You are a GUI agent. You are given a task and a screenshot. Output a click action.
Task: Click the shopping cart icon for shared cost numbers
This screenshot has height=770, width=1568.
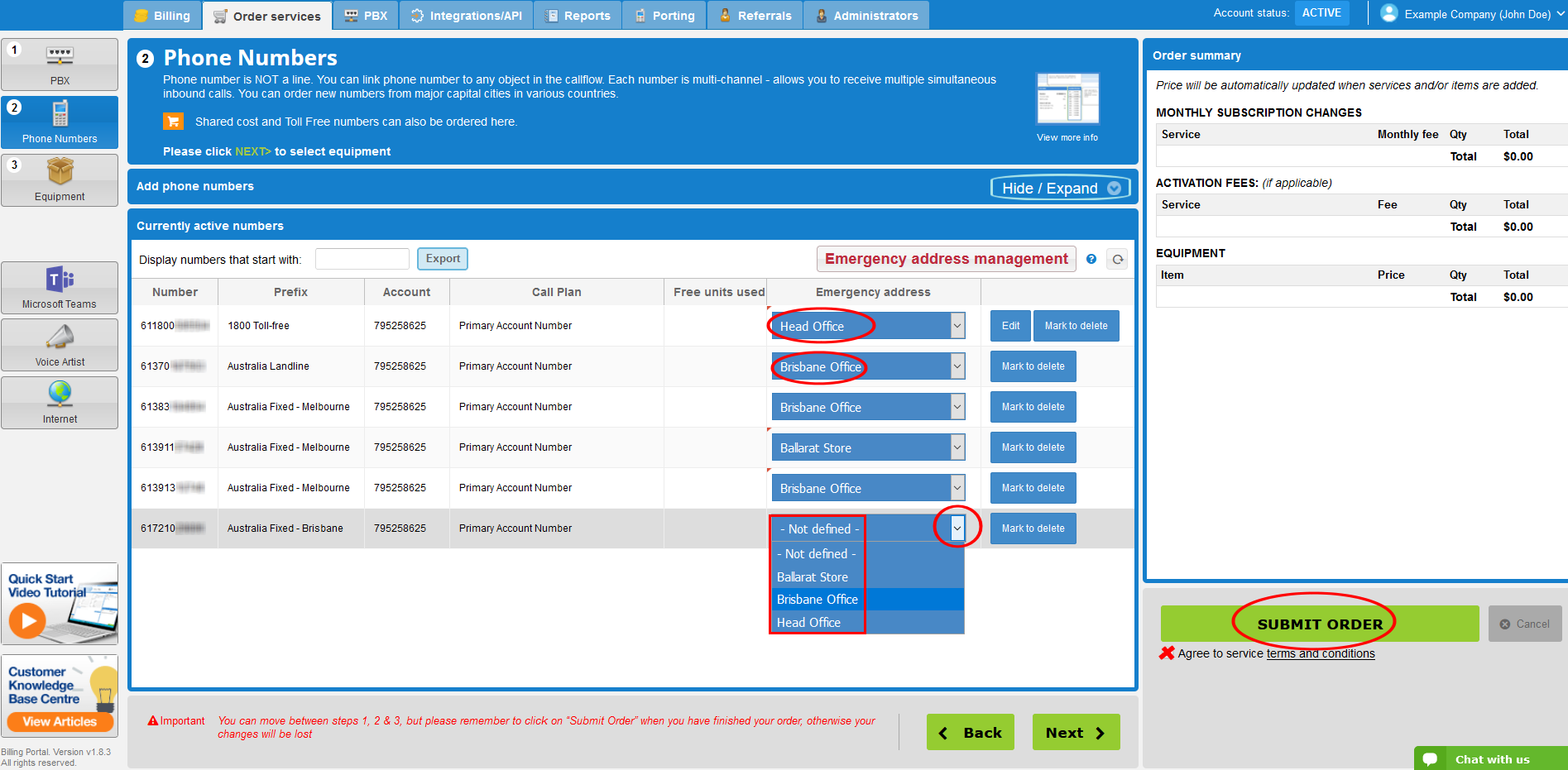pos(173,122)
